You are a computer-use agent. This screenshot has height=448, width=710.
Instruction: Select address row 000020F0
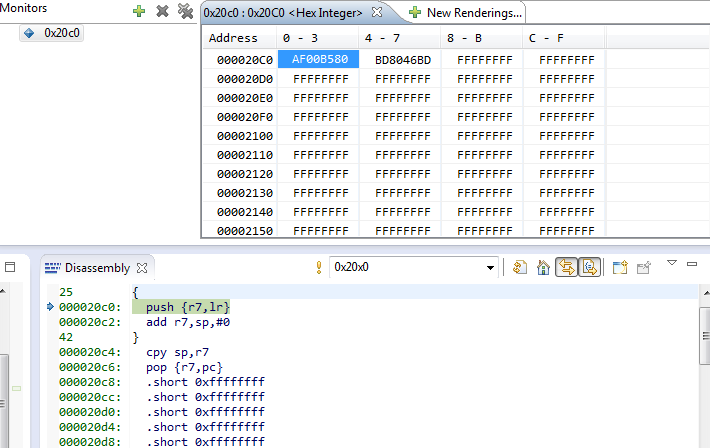tap(245, 117)
